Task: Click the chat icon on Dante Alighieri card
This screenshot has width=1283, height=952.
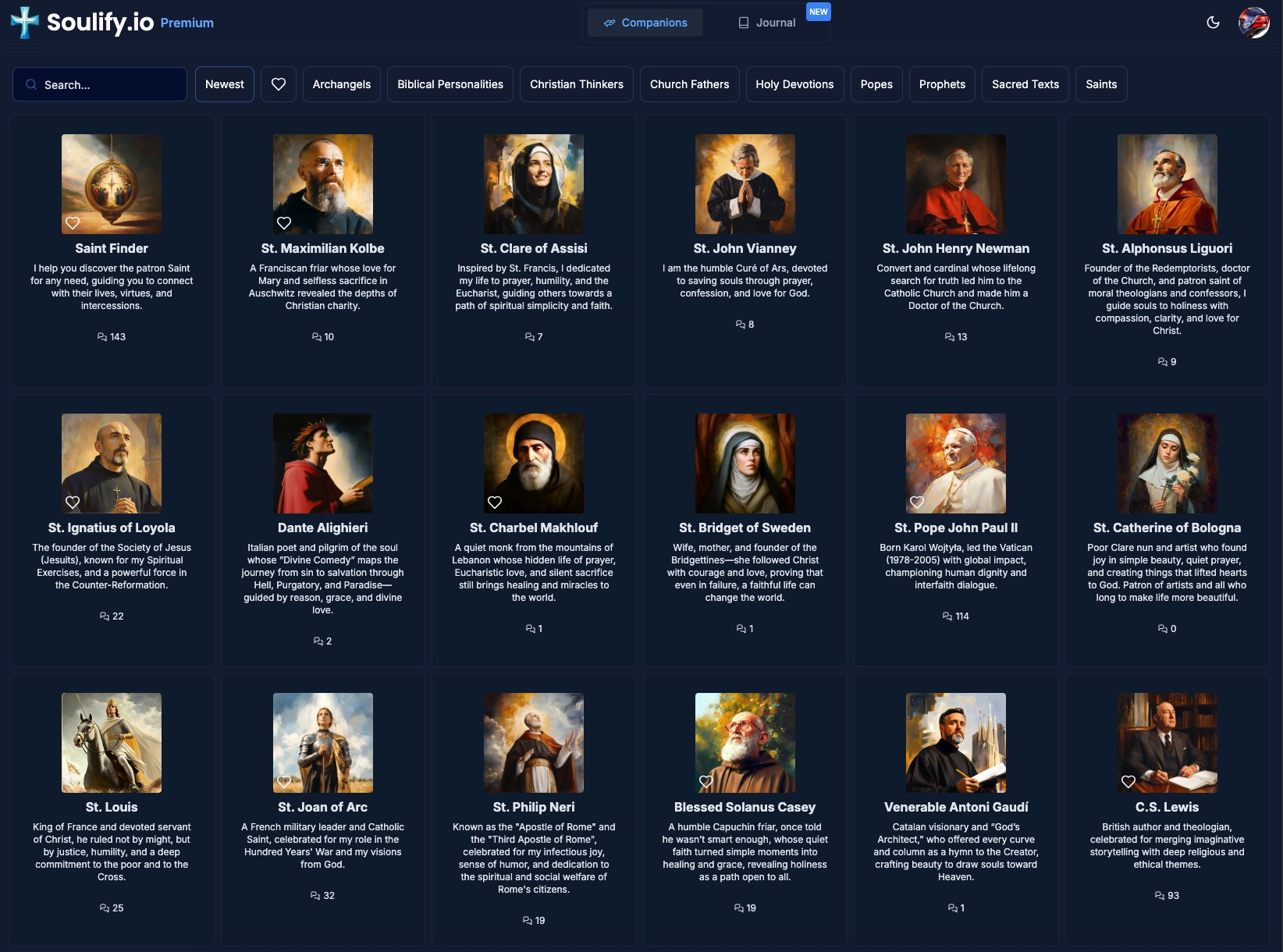Action: [317, 641]
